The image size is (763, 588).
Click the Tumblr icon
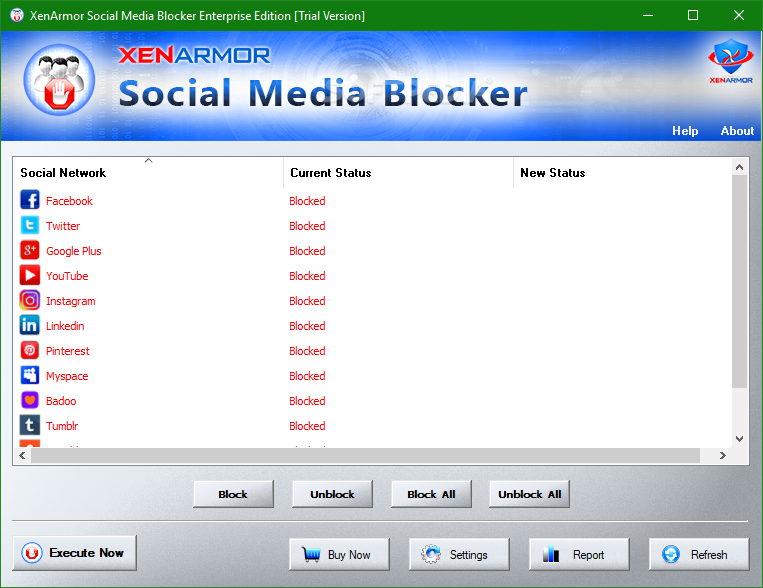(x=30, y=425)
